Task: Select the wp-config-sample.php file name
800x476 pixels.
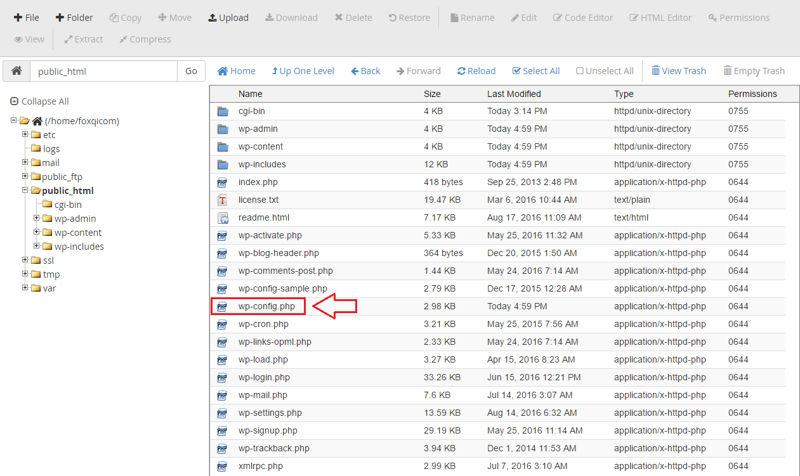Action: point(283,288)
